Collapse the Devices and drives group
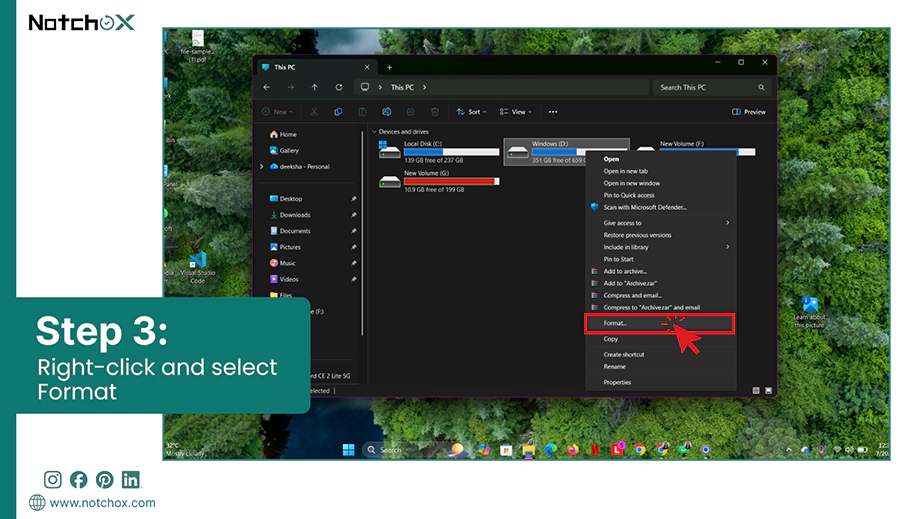 [375, 132]
